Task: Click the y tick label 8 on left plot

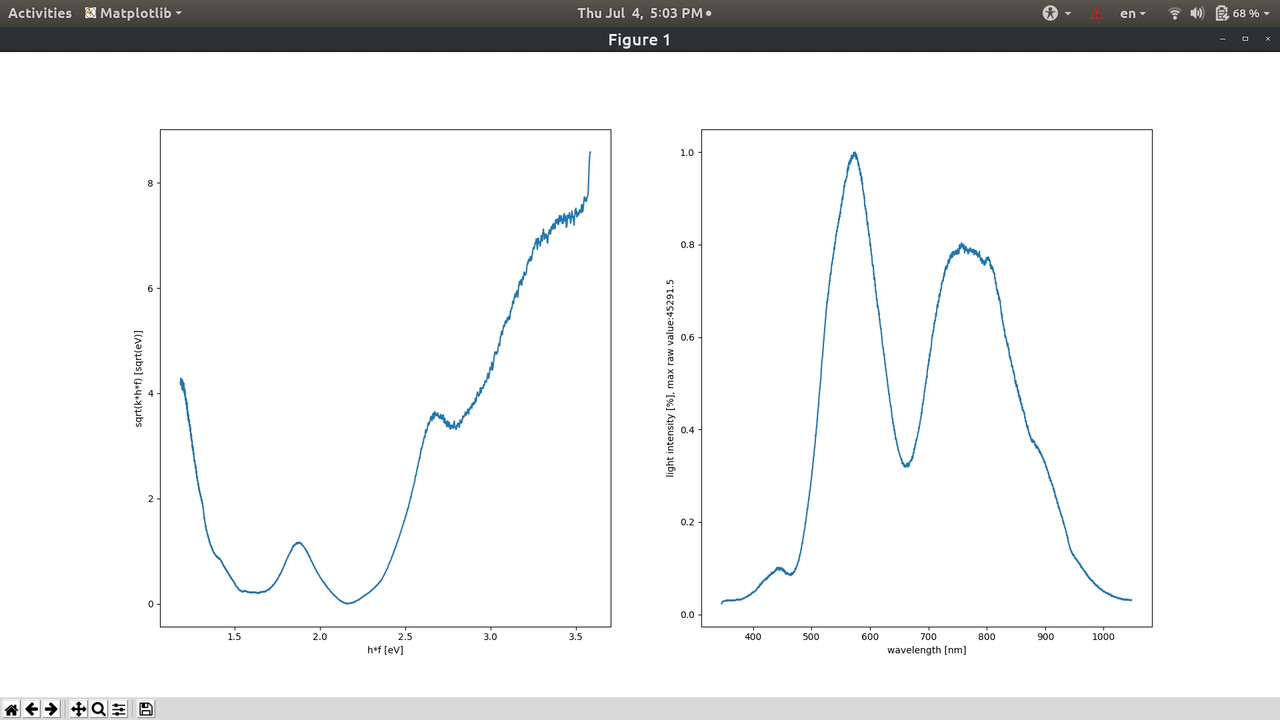Action: (150, 183)
